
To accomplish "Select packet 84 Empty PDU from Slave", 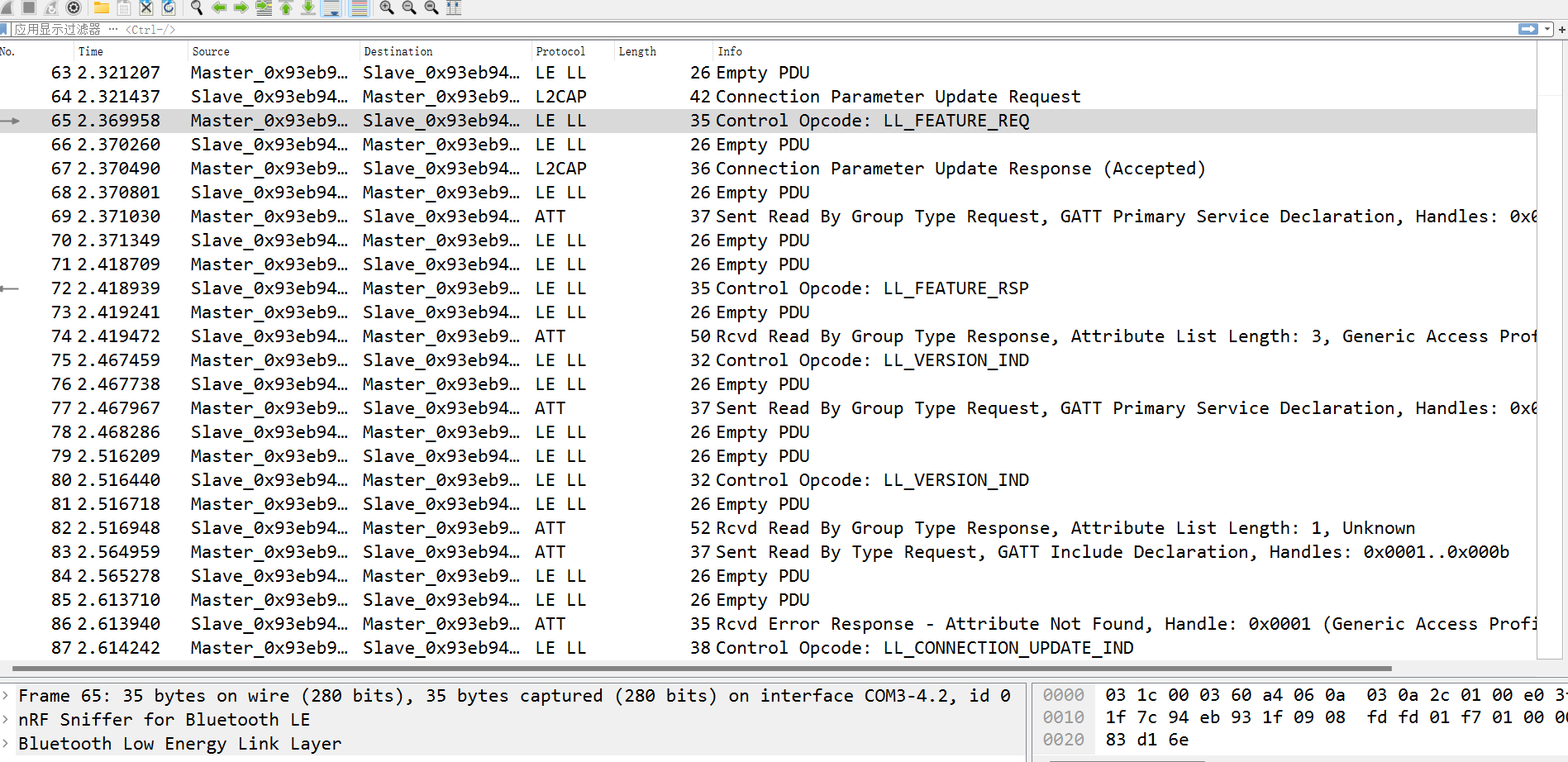I will coord(768,576).
